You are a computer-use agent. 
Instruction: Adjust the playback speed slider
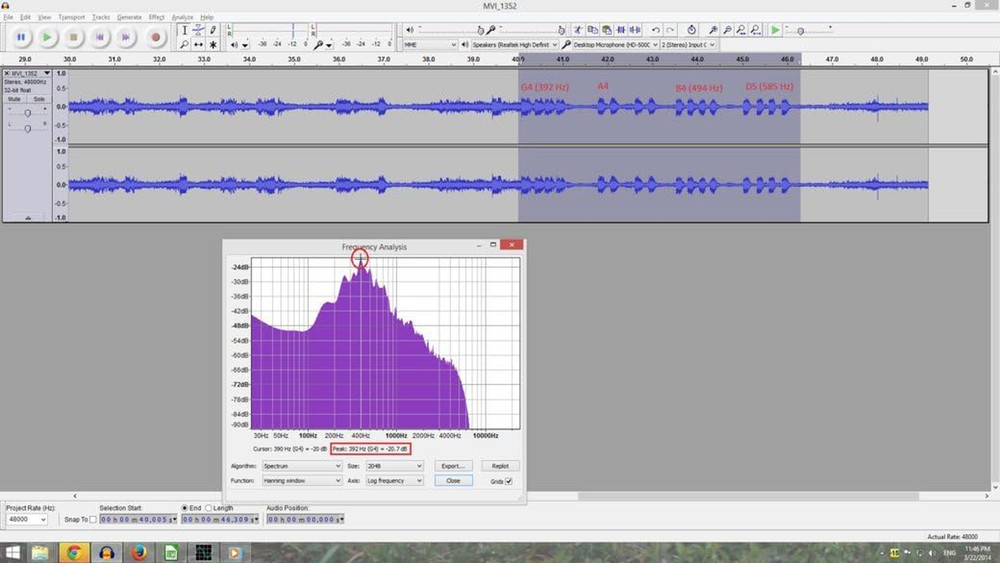pyautogui.click(x=800, y=31)
